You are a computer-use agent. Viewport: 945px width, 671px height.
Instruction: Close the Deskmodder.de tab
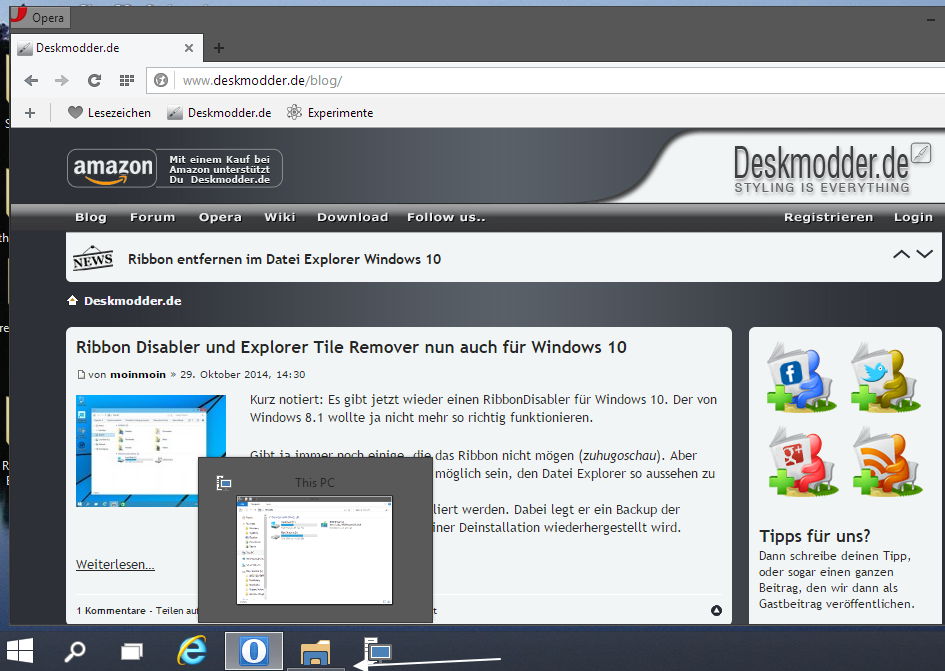pos(189,48)
